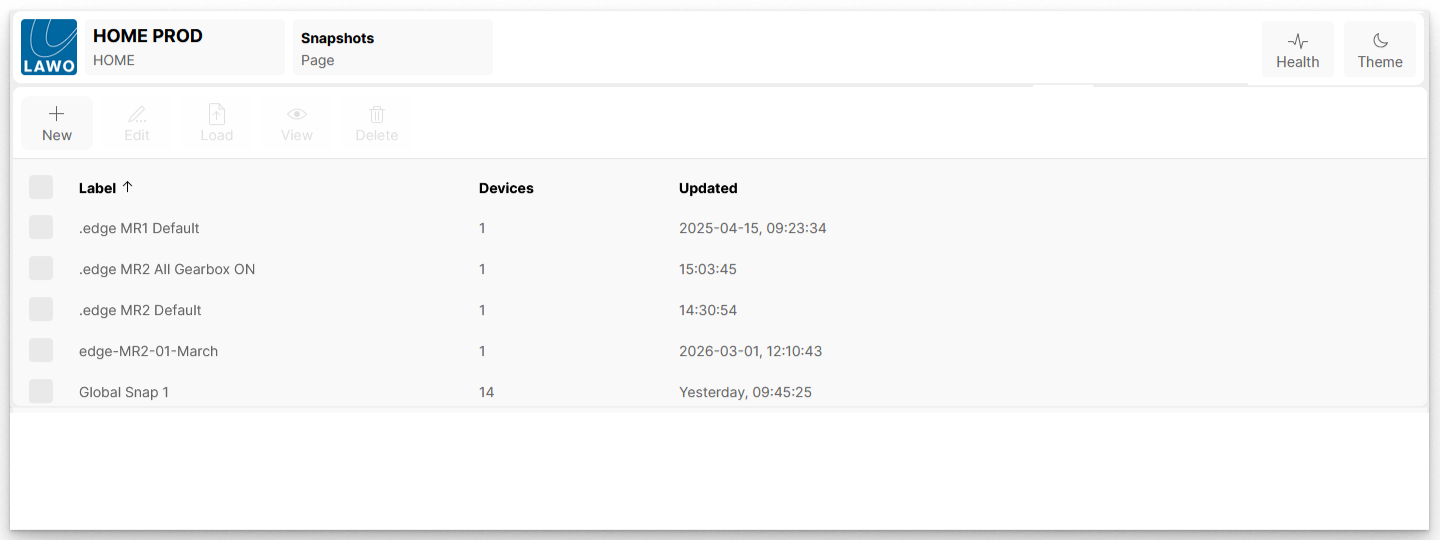
Task: Sort the list by Devices column
Action: [x=506, y=188]
